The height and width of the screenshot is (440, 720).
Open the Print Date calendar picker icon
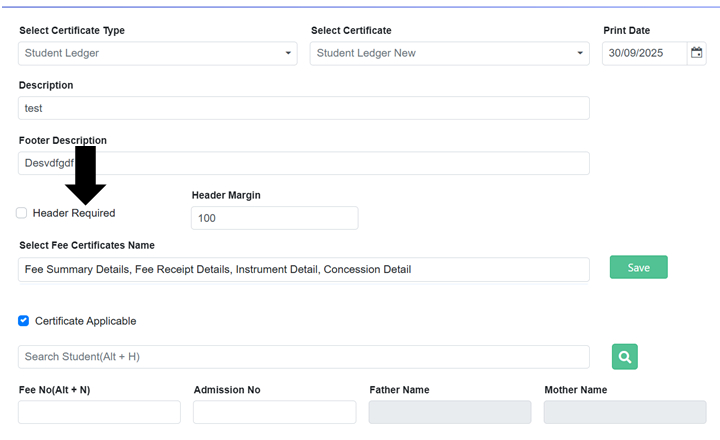697,53
